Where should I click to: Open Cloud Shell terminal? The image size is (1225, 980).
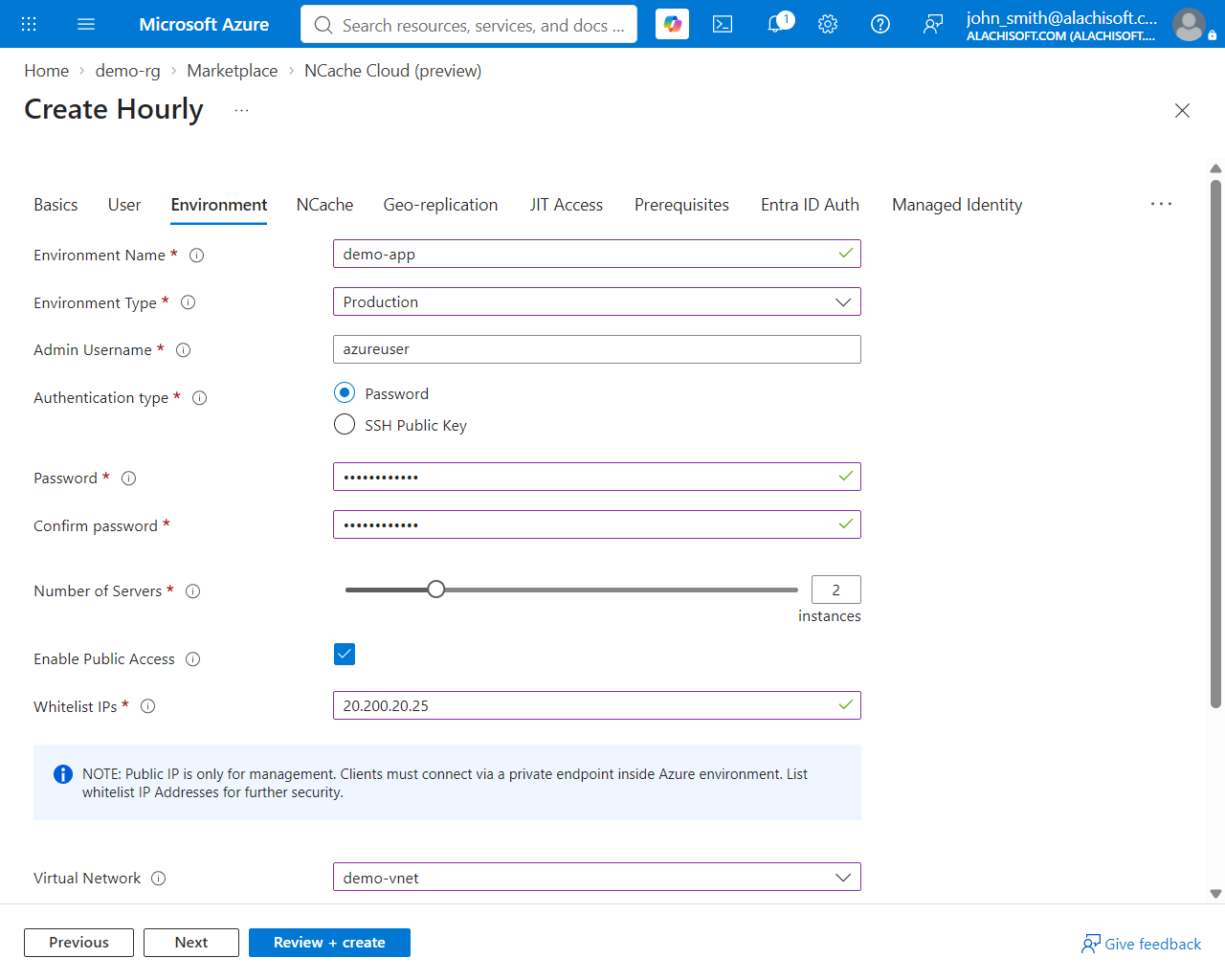723,24
